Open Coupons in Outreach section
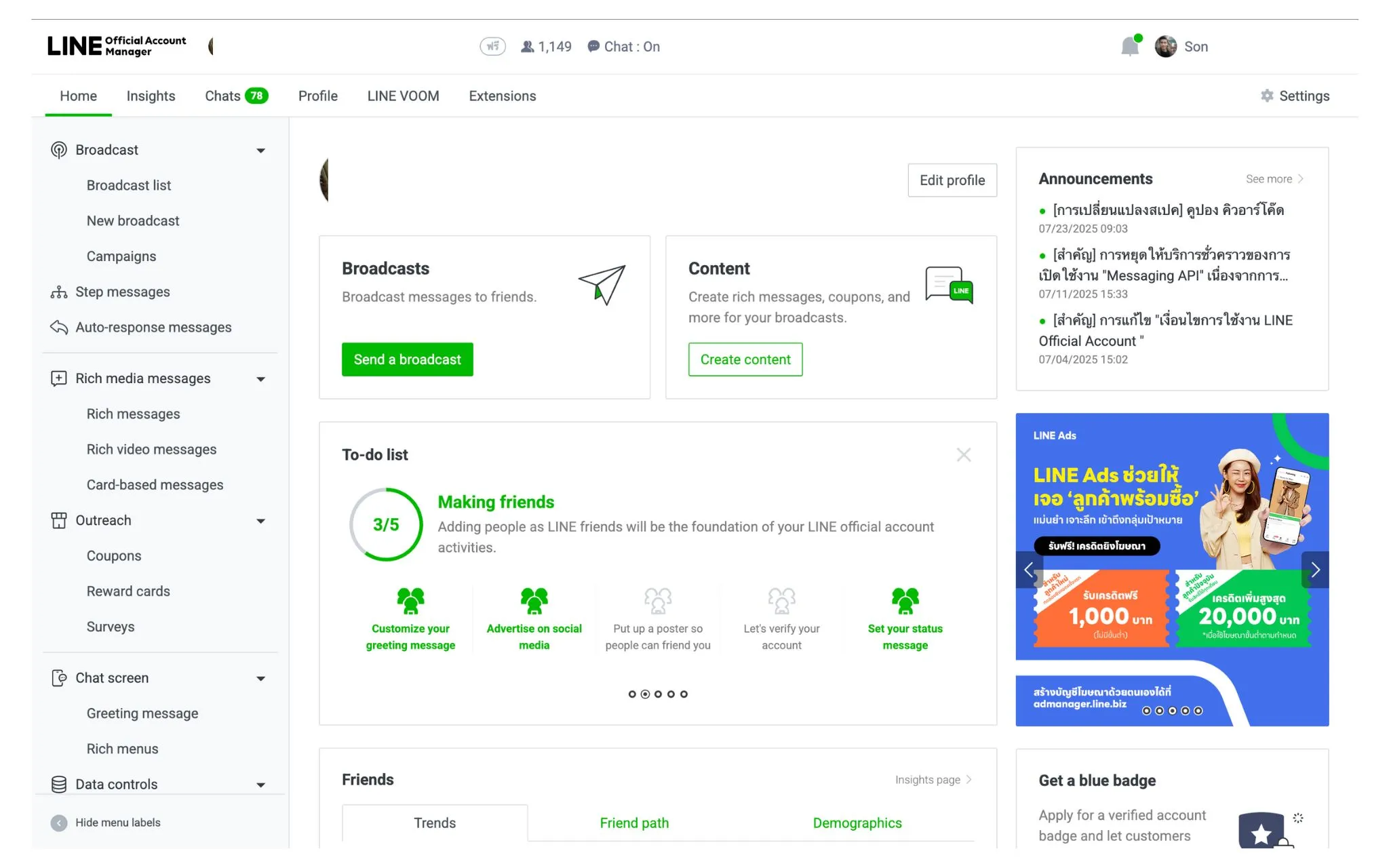The image size is (1389, 868). [114, 555]
